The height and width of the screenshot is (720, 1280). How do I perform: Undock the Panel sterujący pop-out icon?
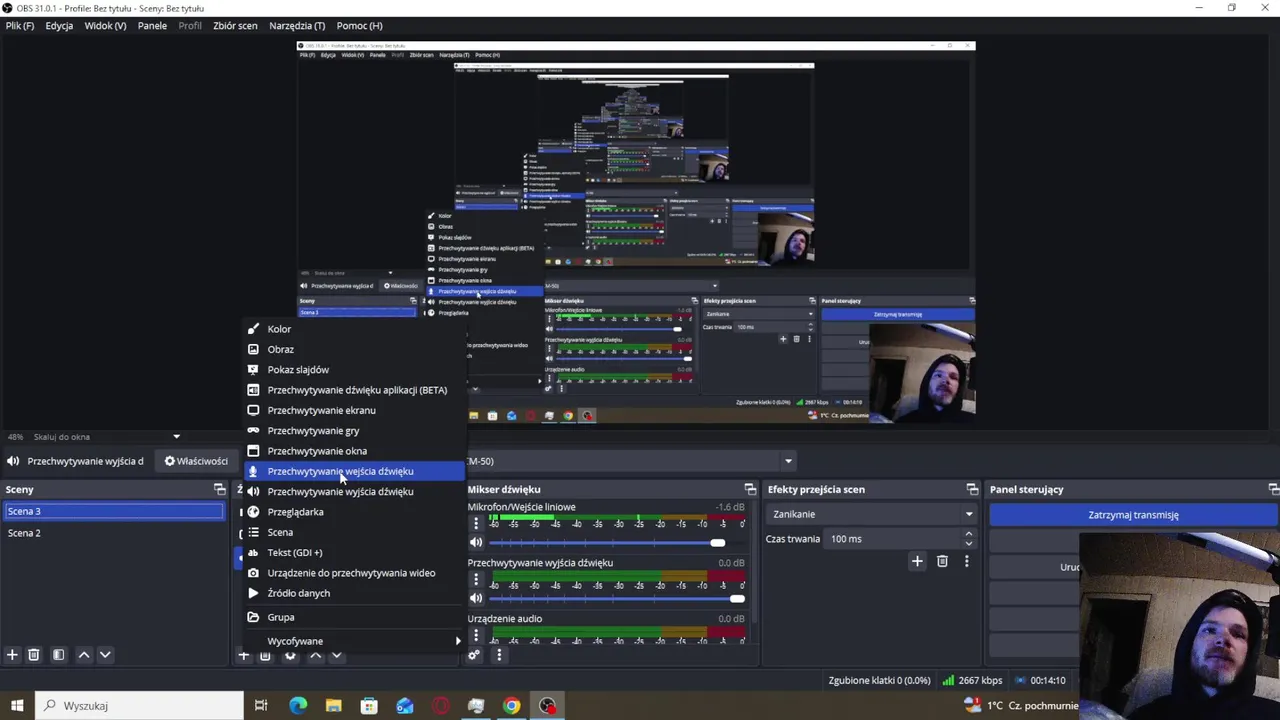(1273, 489)
